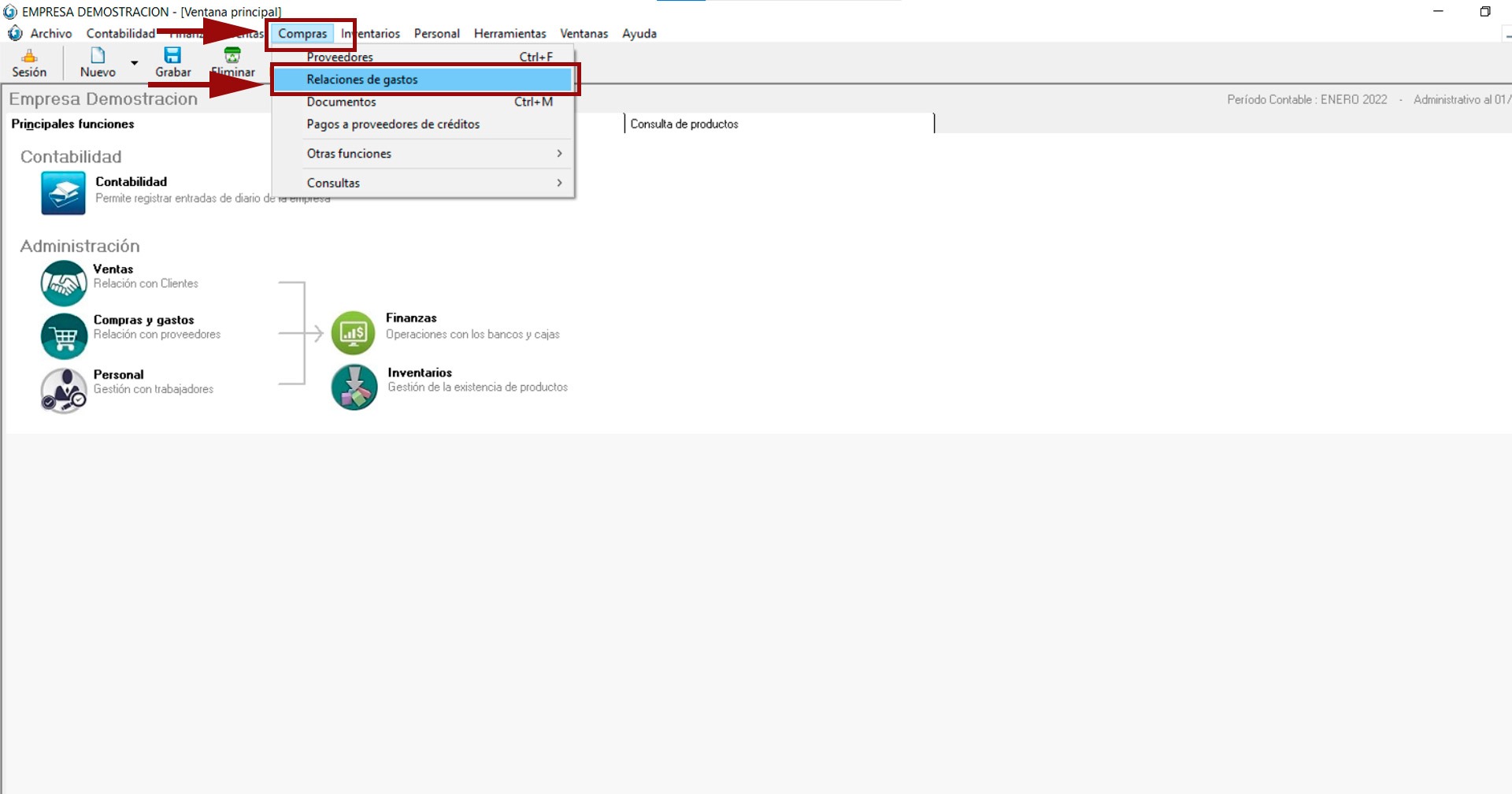Open the Finanzas module icon
The height and width of the screenshot is (794, 1512).
[353, 333]
